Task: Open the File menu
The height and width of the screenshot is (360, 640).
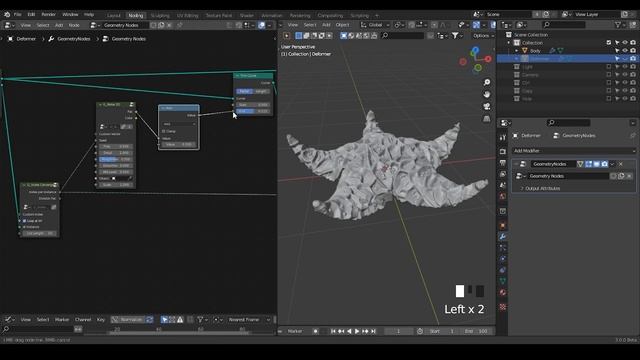Action: click(18, 14)
